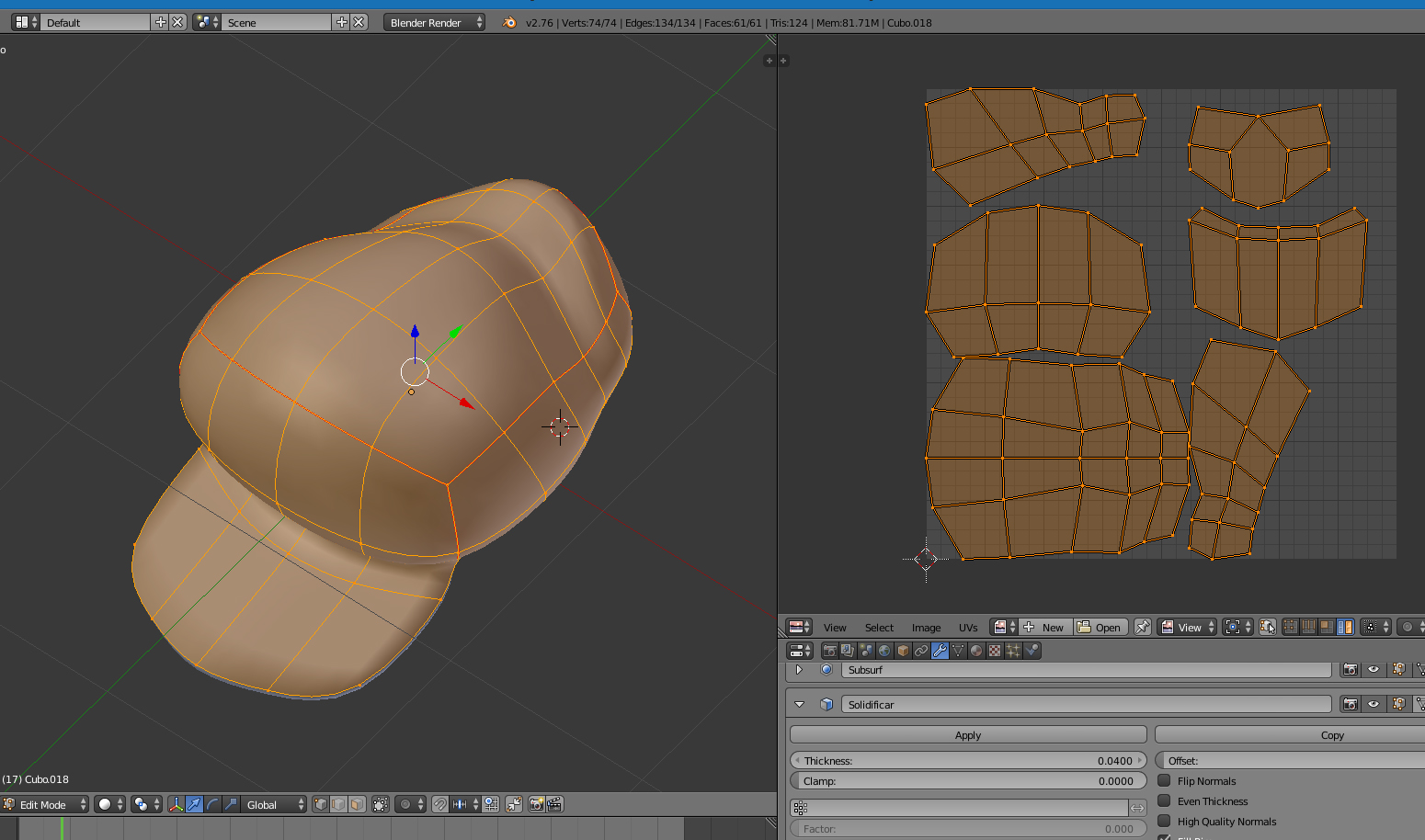Click the World properties globe icon

point(884,651)
